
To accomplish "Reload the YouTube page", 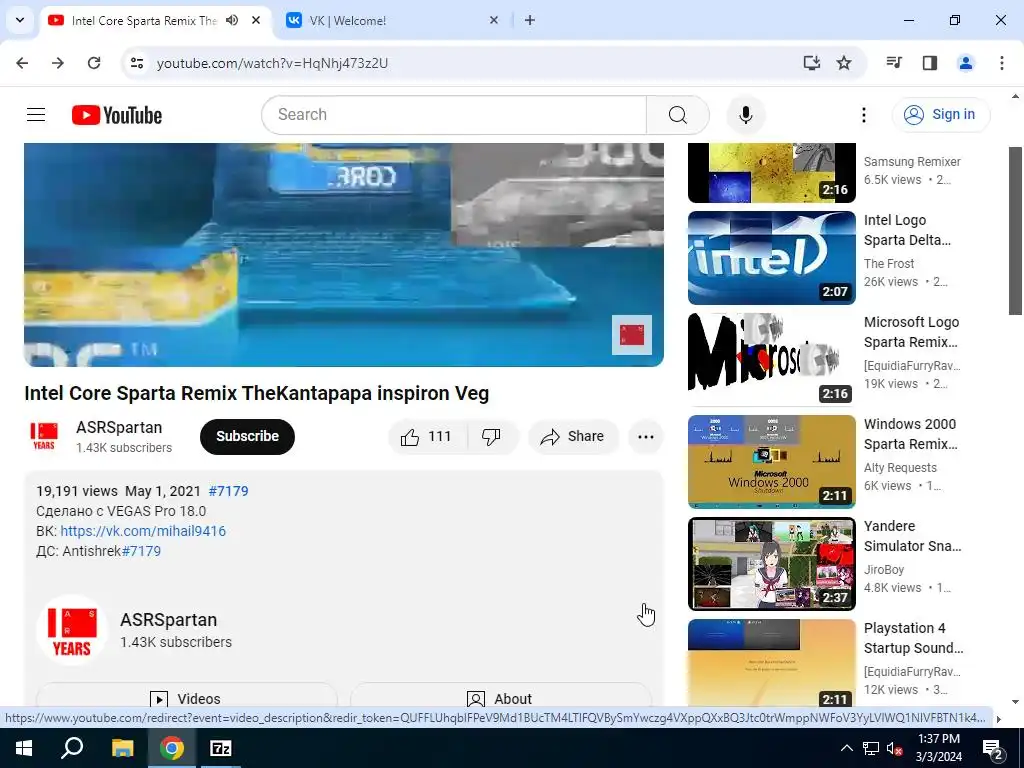I will [x=94, y=63].
